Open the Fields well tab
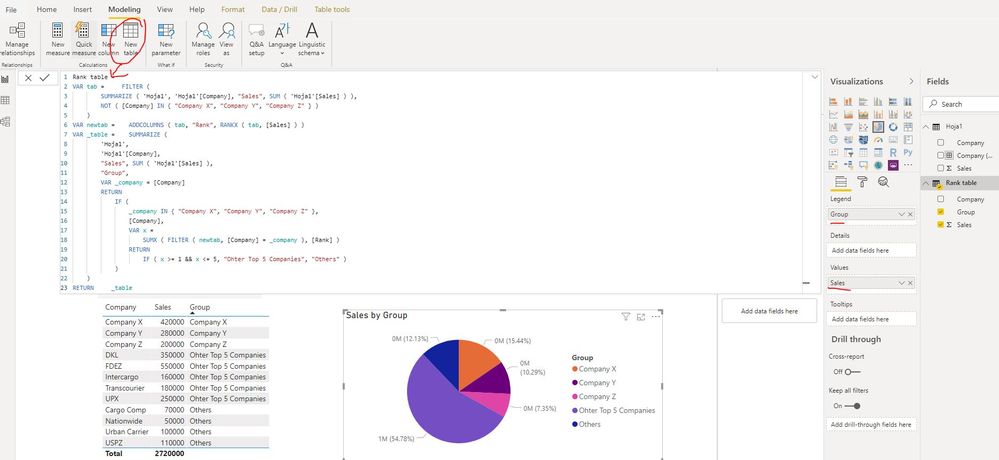 [x=840, y=182]
